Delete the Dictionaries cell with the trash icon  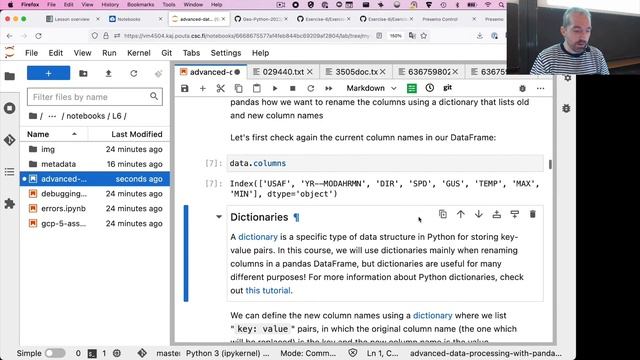[x=533, y=214]
